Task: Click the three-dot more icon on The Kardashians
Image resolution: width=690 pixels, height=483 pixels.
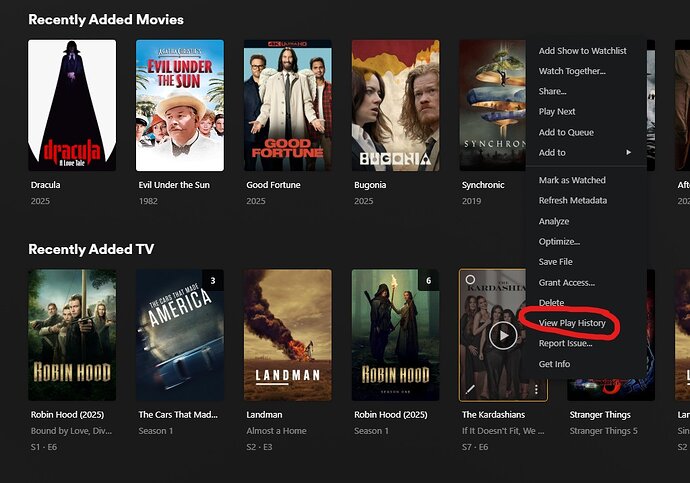Action: tap(536, 389)
